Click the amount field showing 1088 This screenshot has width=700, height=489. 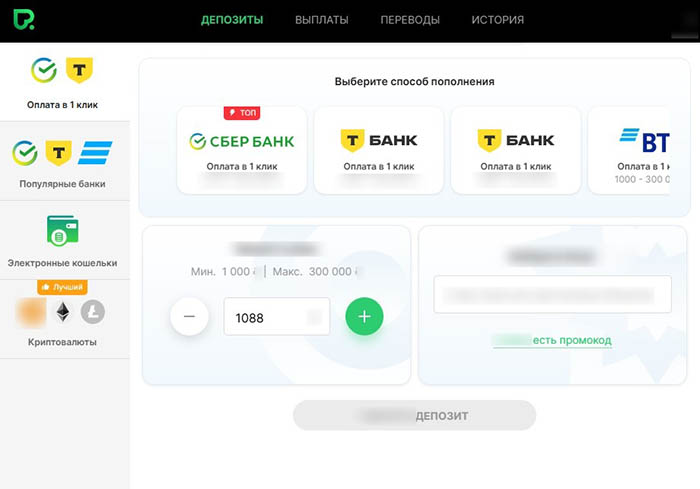click(277, 317)
